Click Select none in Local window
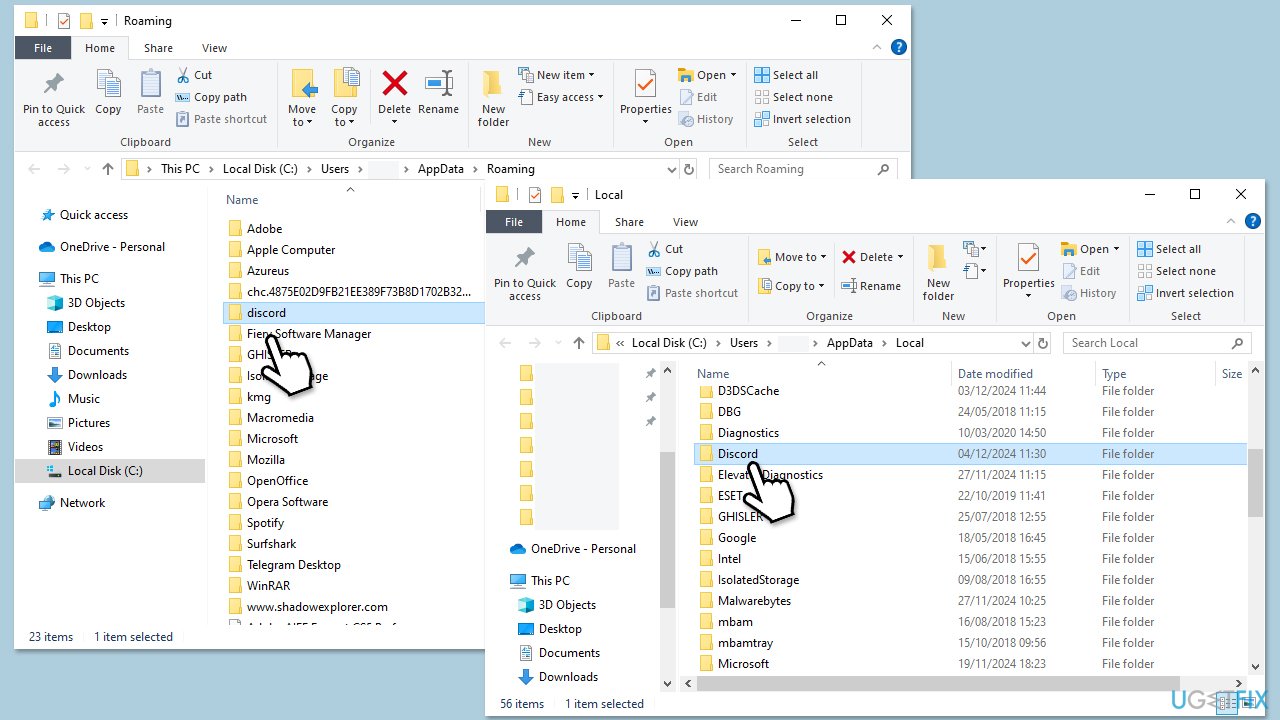This screenshot has width=1280, height=720. click(x=1177, y=271)
